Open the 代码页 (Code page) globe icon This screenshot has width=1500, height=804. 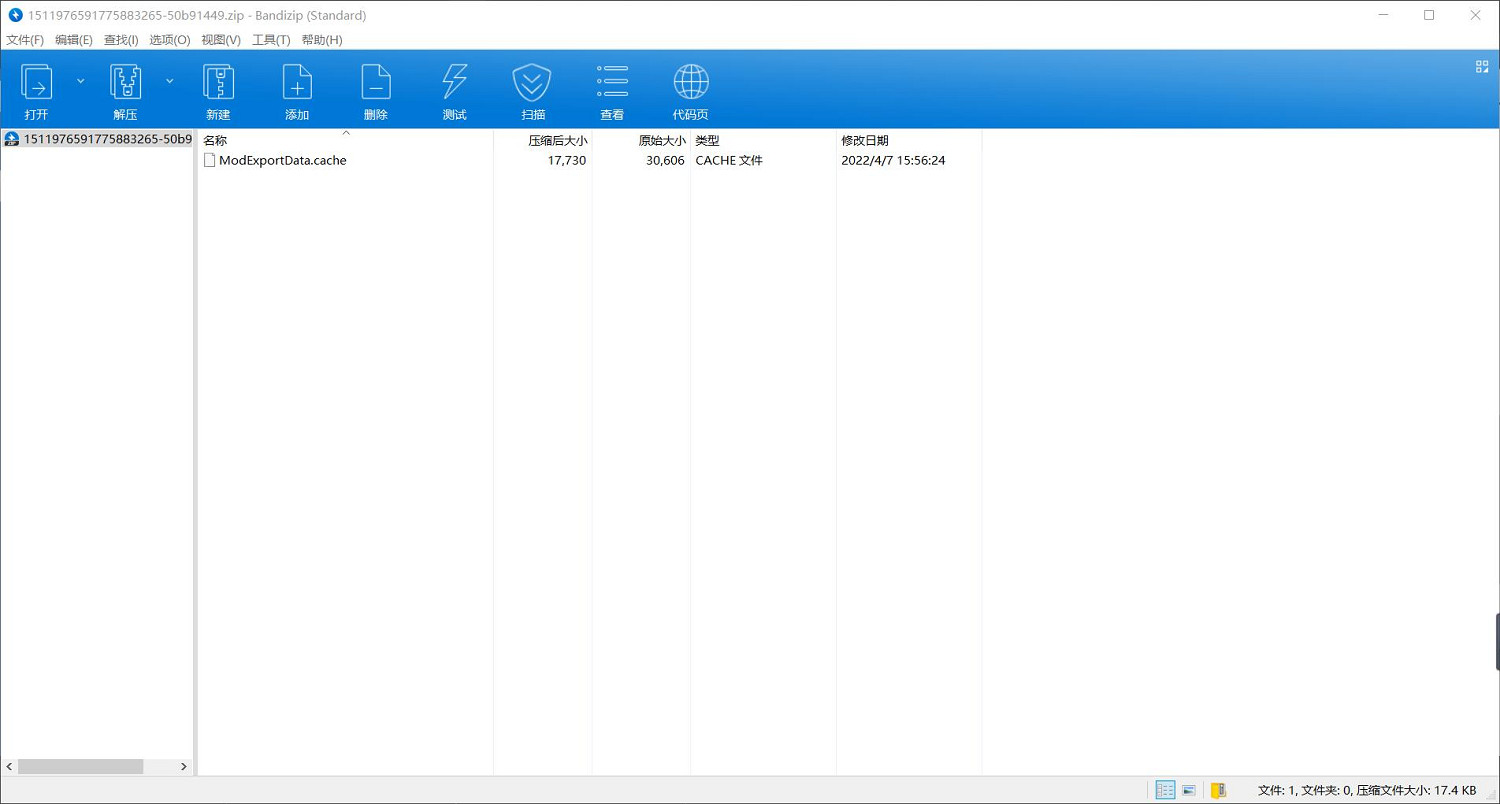coord(690,91)
